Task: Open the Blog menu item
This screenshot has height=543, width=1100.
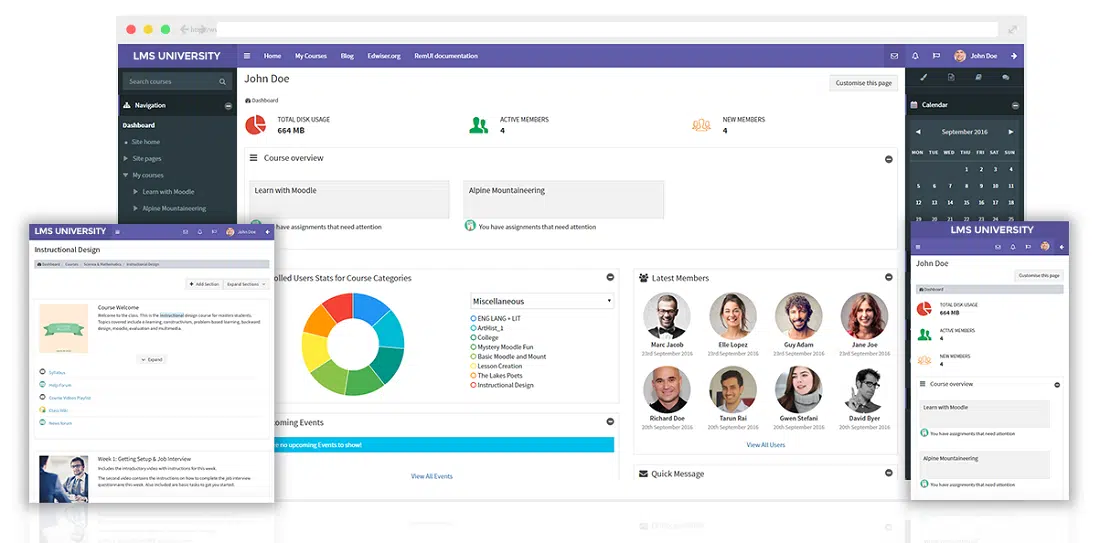Action: click(x=347, y=56)
